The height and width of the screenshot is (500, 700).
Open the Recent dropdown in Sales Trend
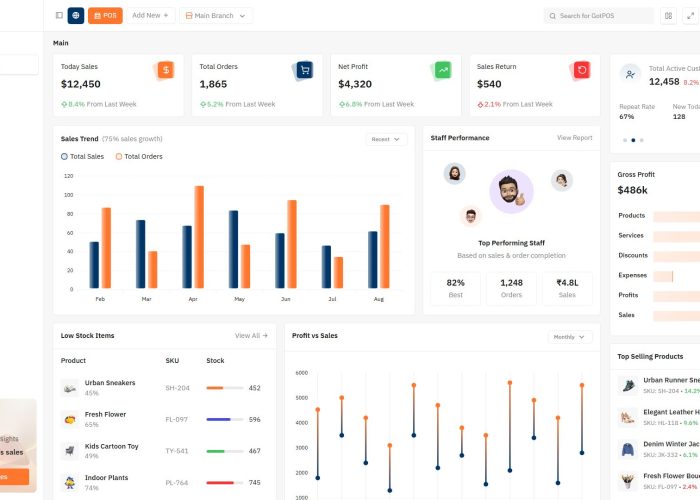coord(386,139)
